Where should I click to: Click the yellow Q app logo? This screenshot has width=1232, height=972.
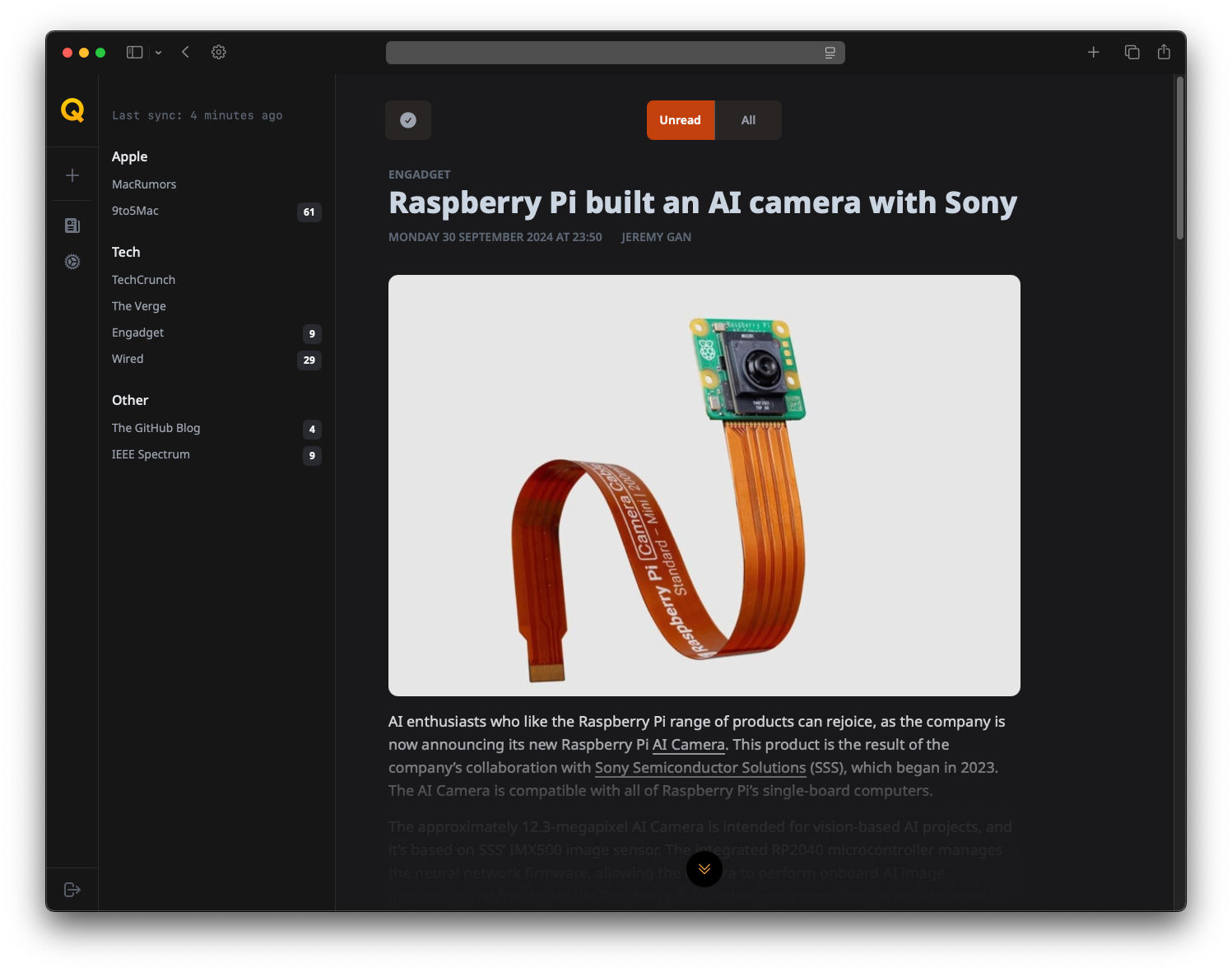[72, 110]
